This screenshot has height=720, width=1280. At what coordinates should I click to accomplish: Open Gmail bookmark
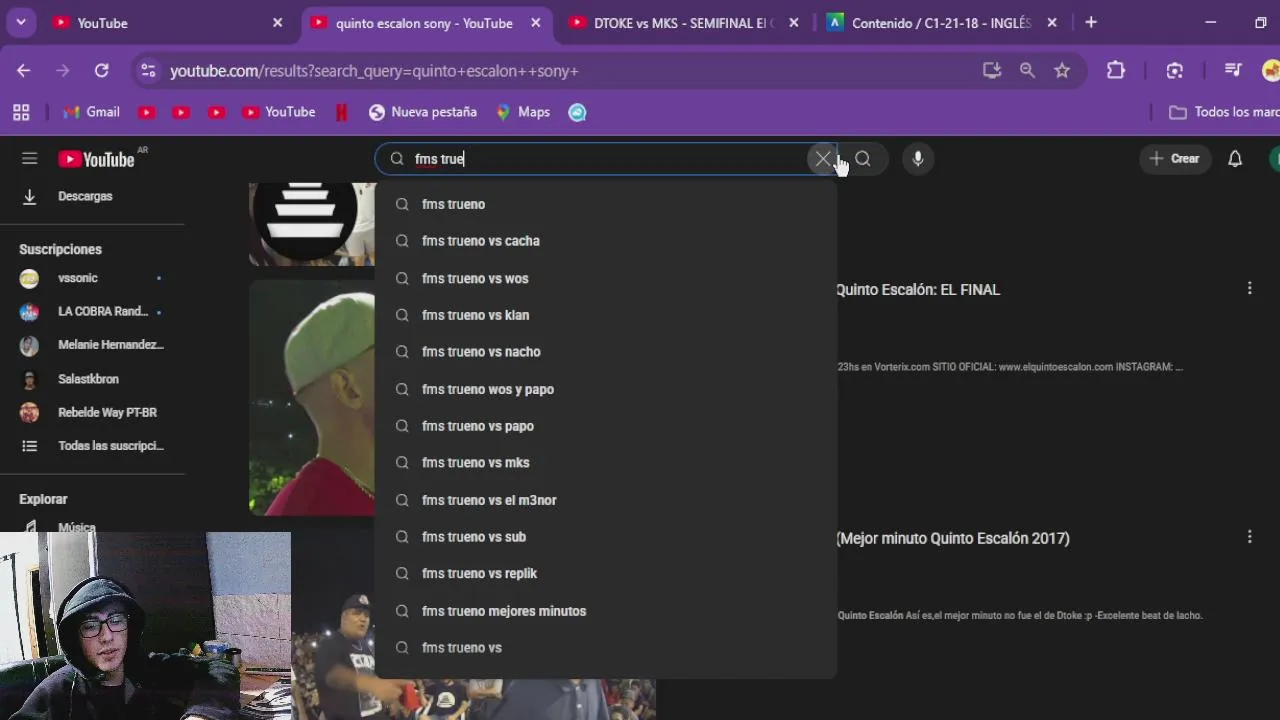(x=91, y=112)
